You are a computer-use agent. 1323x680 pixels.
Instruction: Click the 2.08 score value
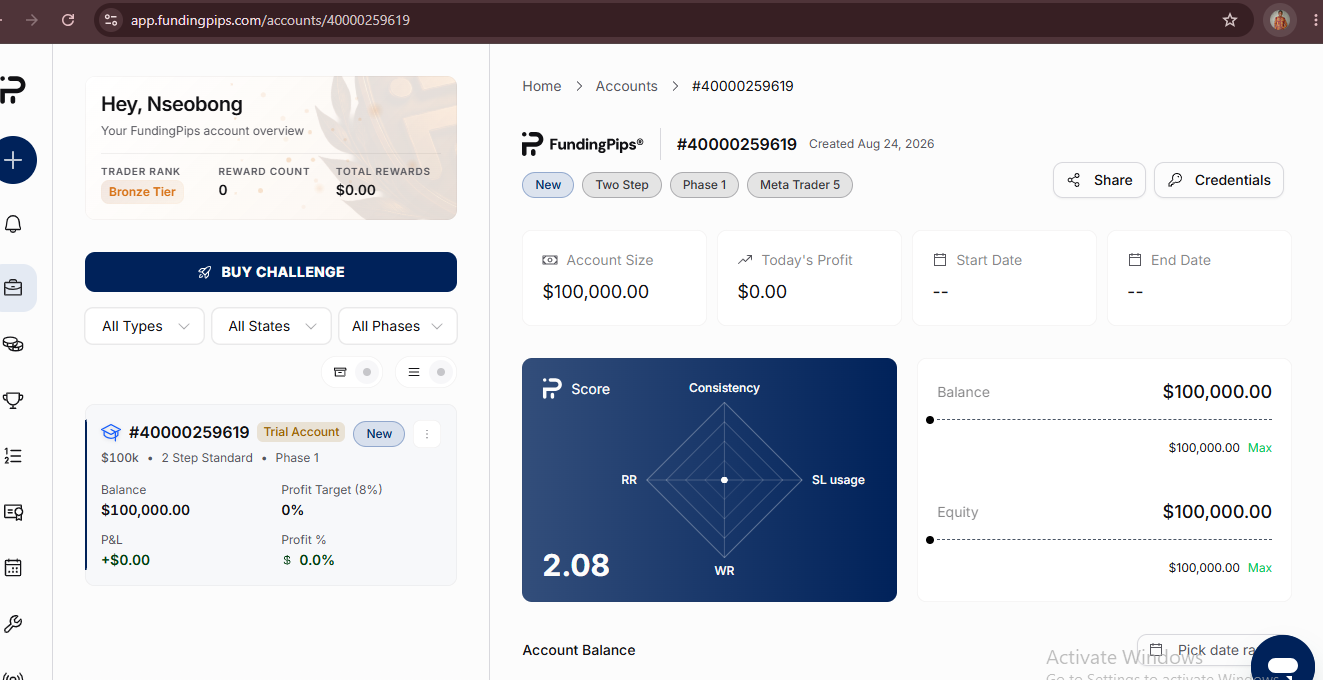pos(576,566)
